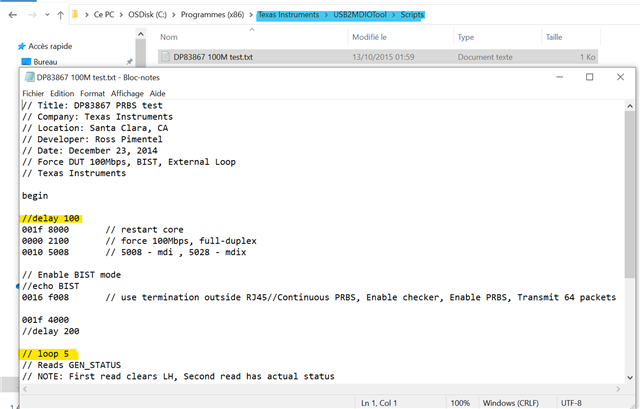The image size is (640, 409).
Task: Click the Notepad icon in title bar
Action: tap(29, 77)
